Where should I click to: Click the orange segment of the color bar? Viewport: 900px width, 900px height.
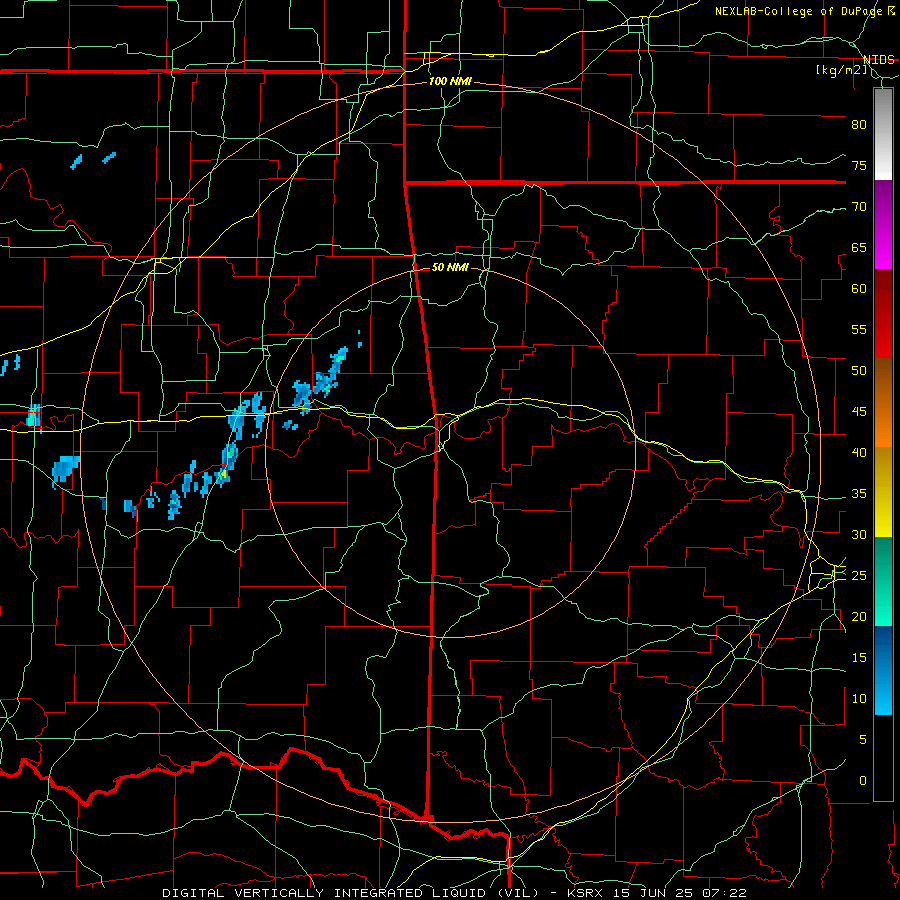point(883,402)
